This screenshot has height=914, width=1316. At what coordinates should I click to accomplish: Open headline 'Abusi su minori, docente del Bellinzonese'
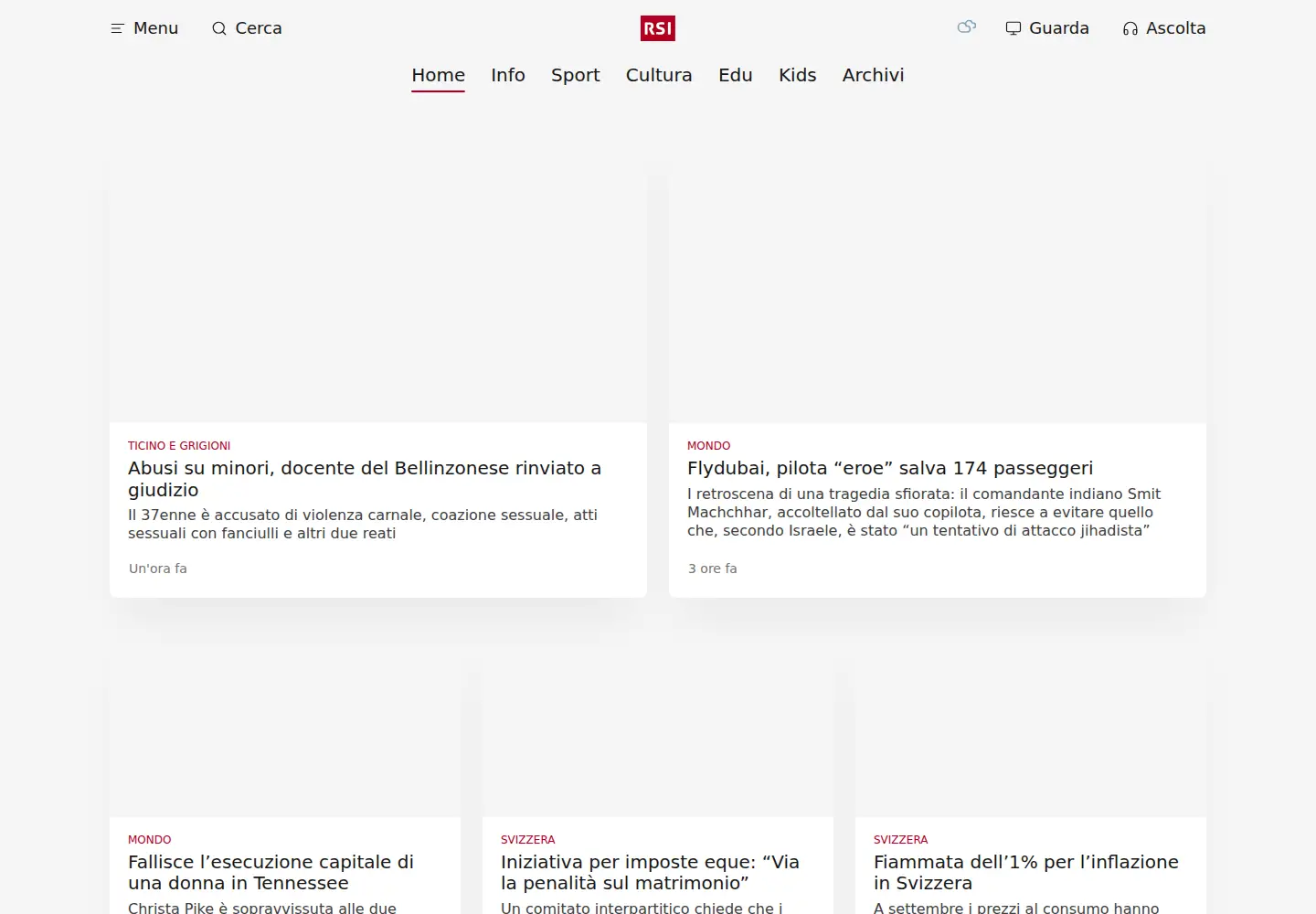(365, 479)
